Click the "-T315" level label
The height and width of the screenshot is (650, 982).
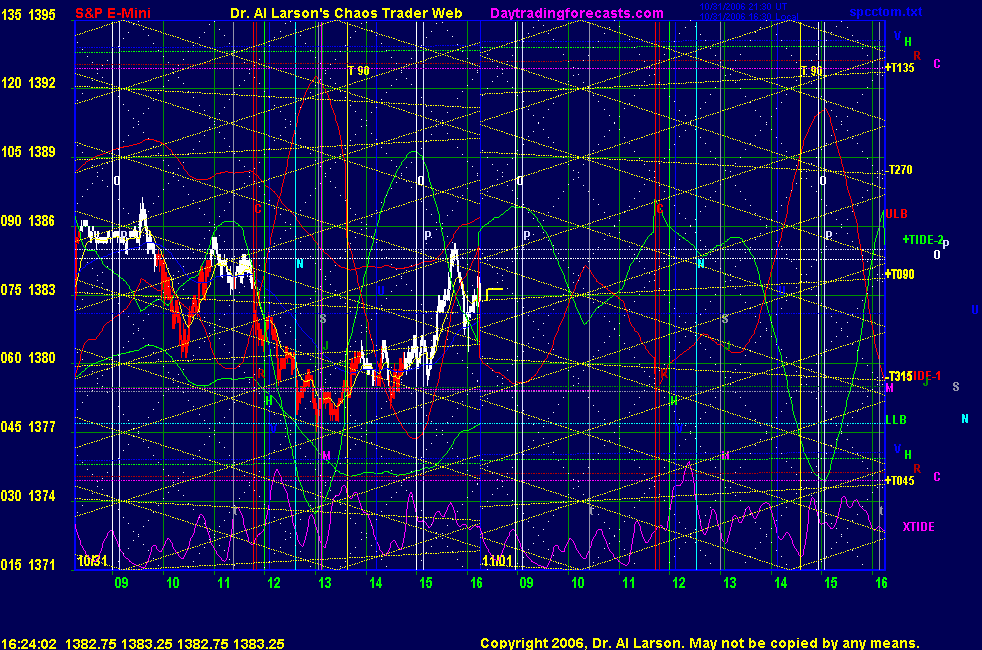899,376
